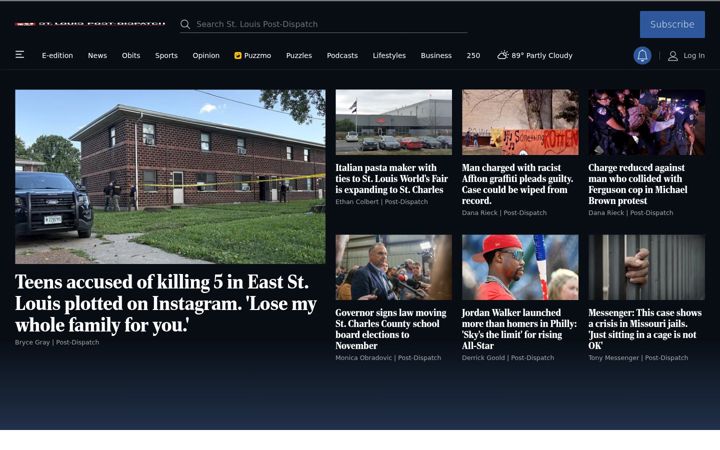Click the user profile icon
720x450 pixels.
point(673,56)
